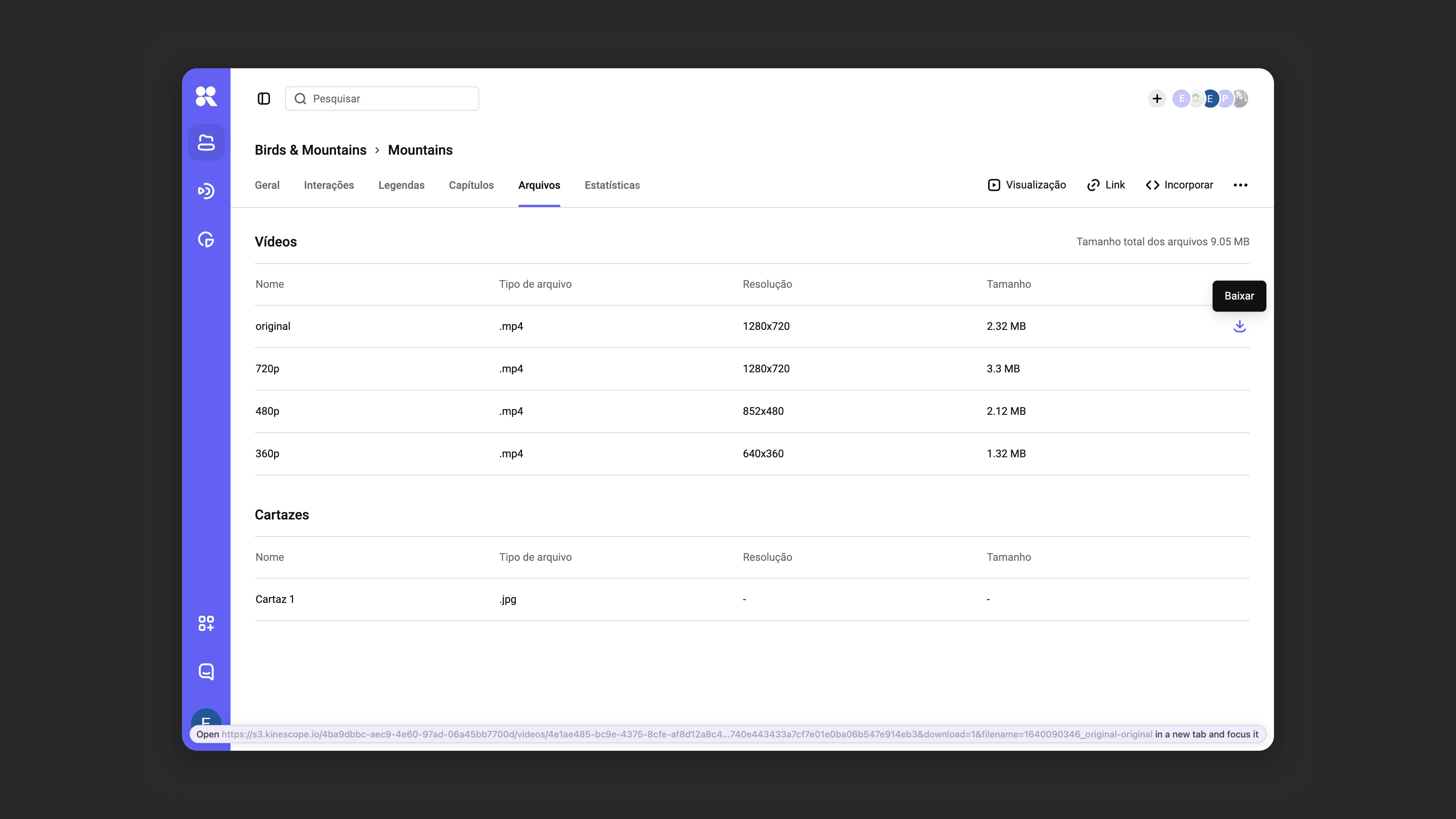Open the live streaming sidebar icon
Viewport: 1456px width, 819px height.
coord(206,191)
